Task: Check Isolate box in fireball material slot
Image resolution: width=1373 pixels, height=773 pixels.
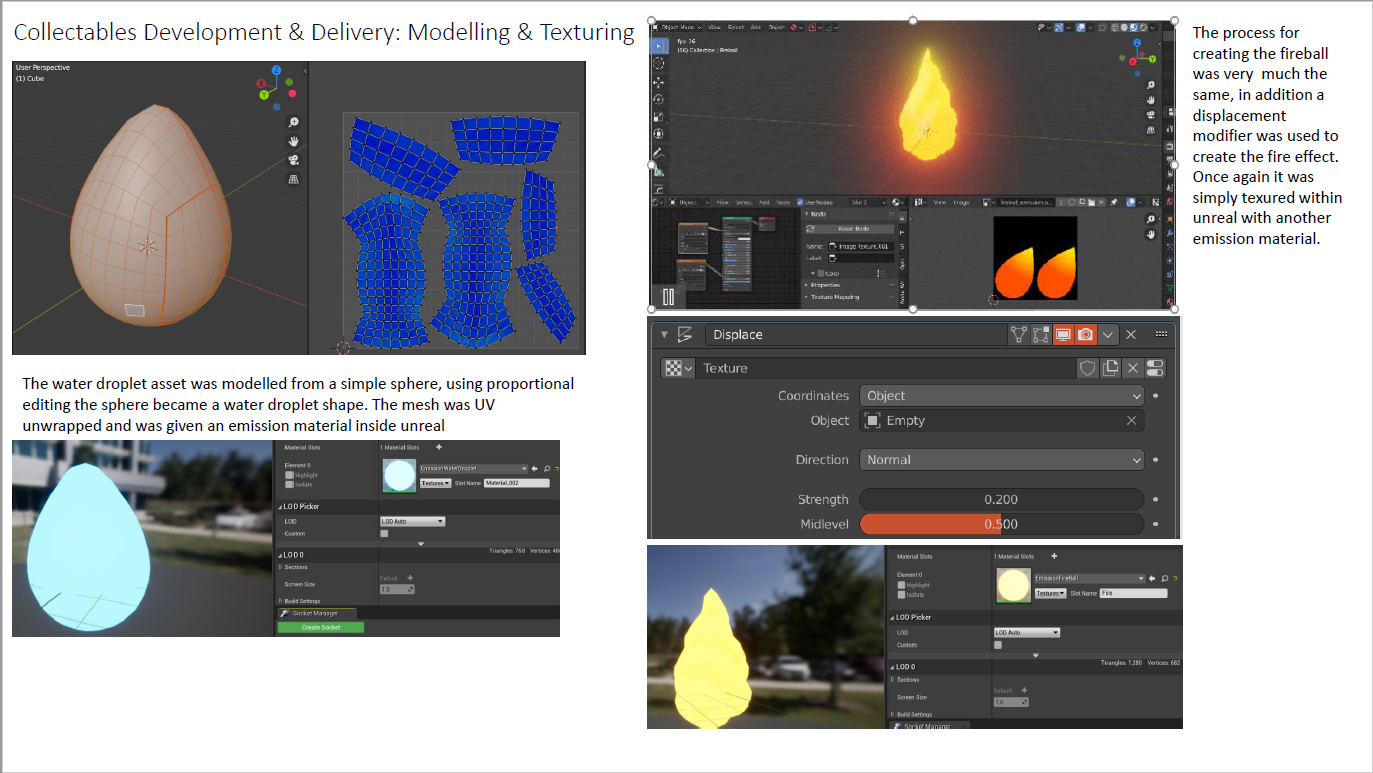Action: (901, 595)
